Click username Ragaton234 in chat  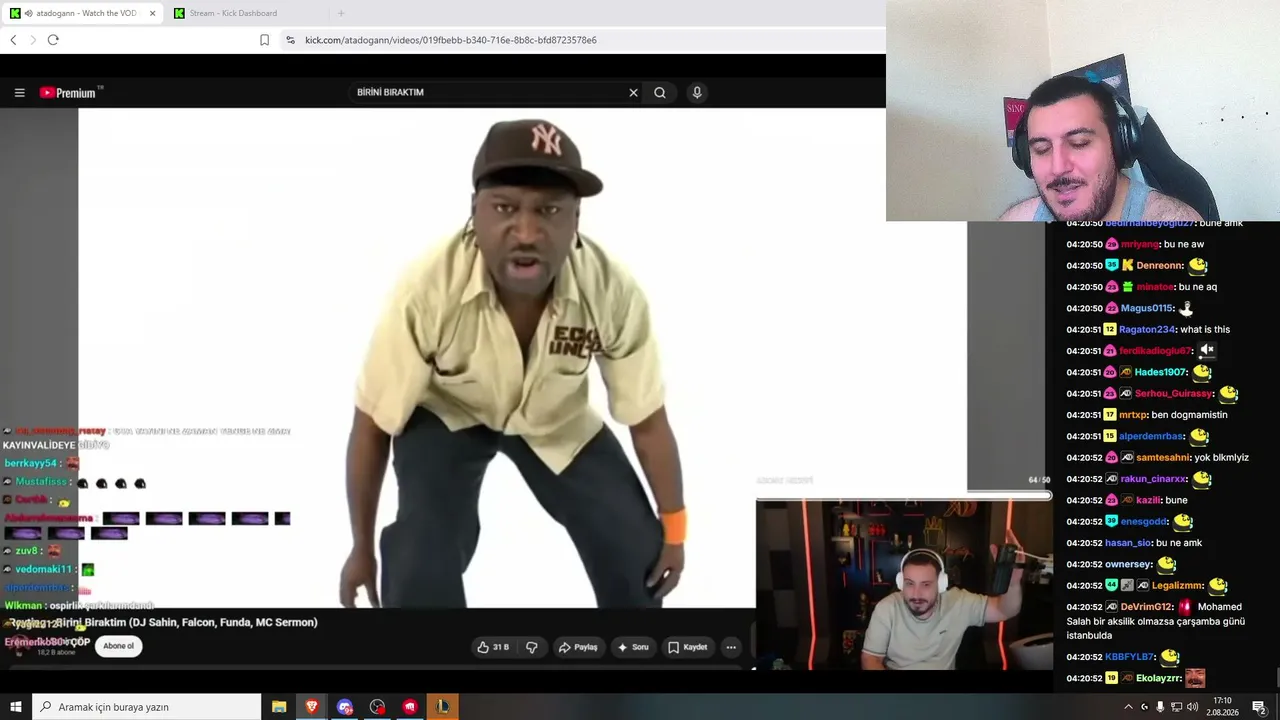pyautogui.click(x=1147, y=329)
